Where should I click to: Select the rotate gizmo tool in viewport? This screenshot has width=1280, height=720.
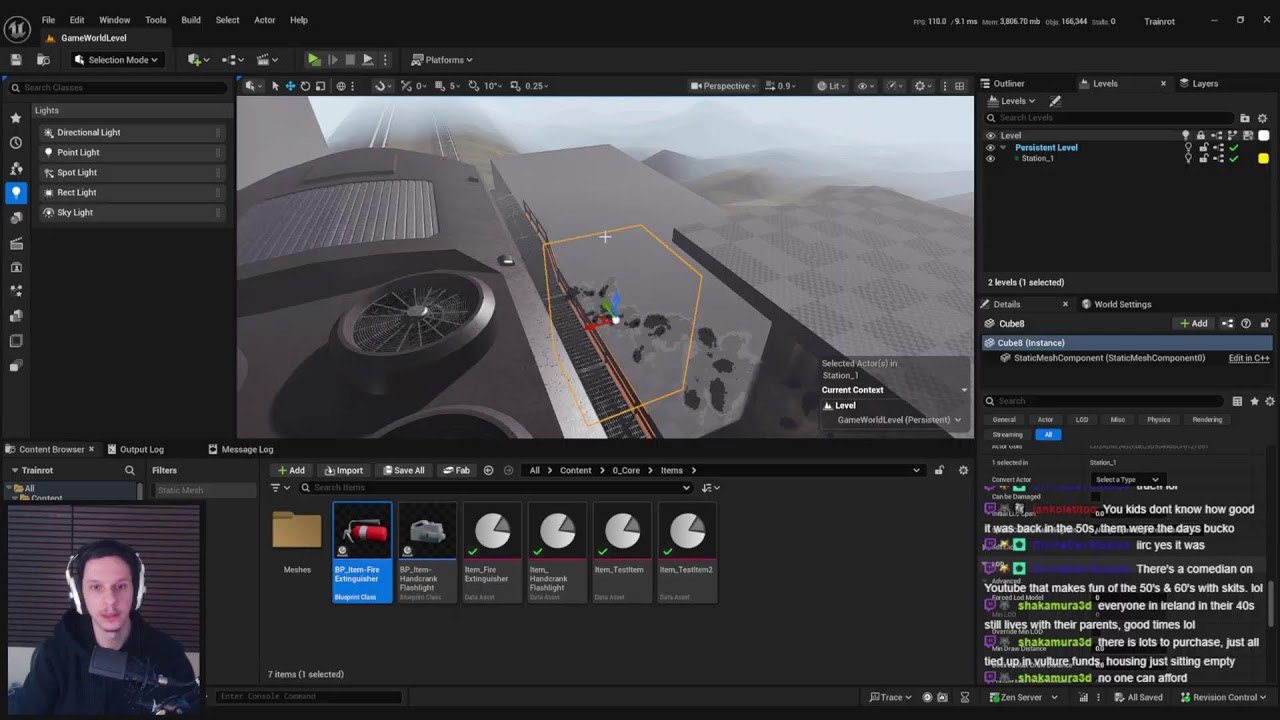pyautogui.click(x=305, y=86)
